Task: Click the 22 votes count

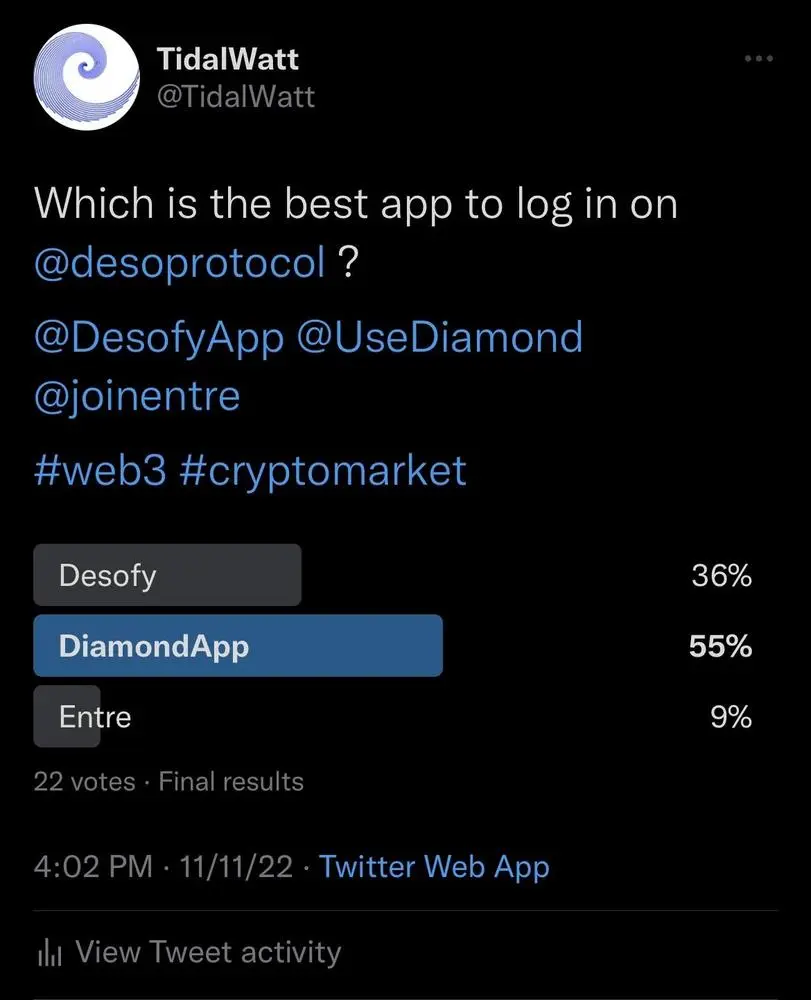Action: pos(84,781)
